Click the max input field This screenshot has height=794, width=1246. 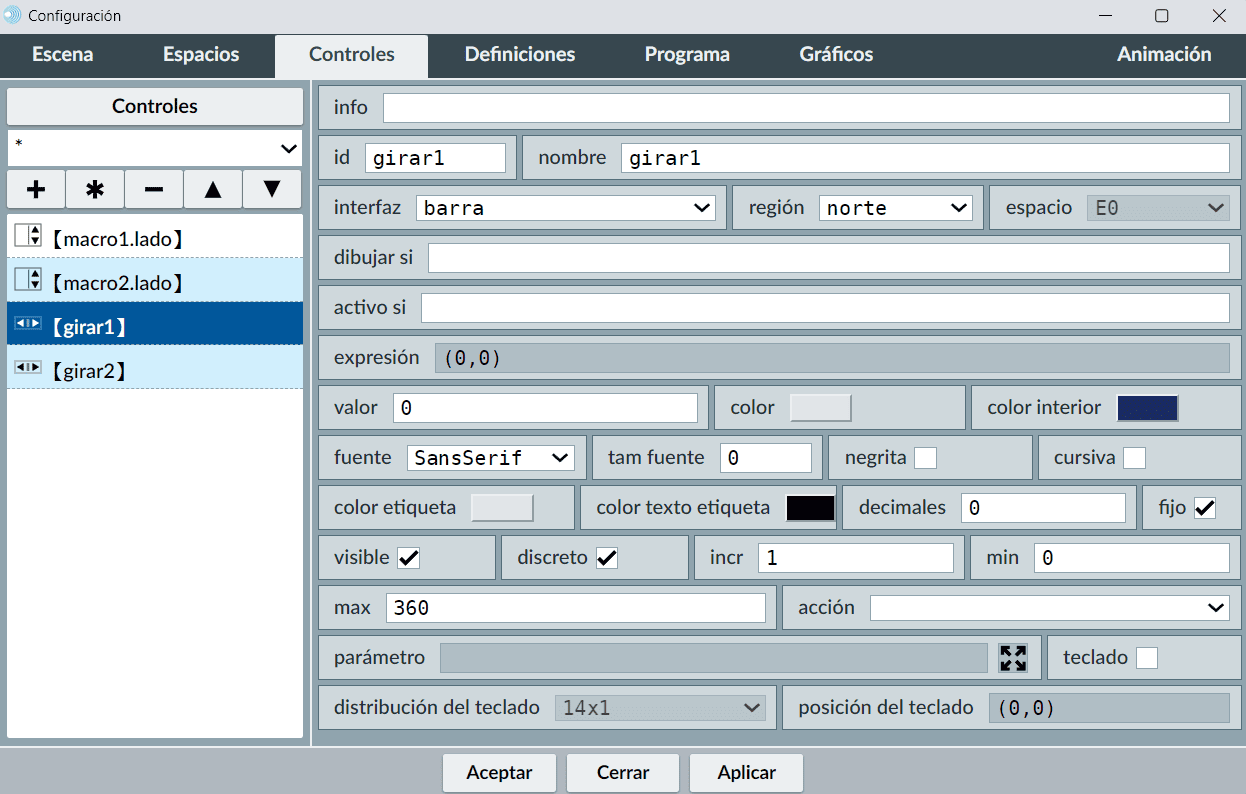pos(575,608)
